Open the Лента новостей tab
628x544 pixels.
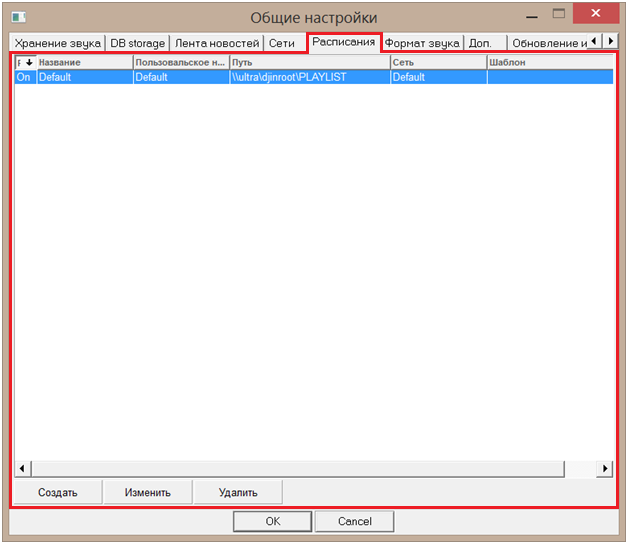[x=217, y=43]
